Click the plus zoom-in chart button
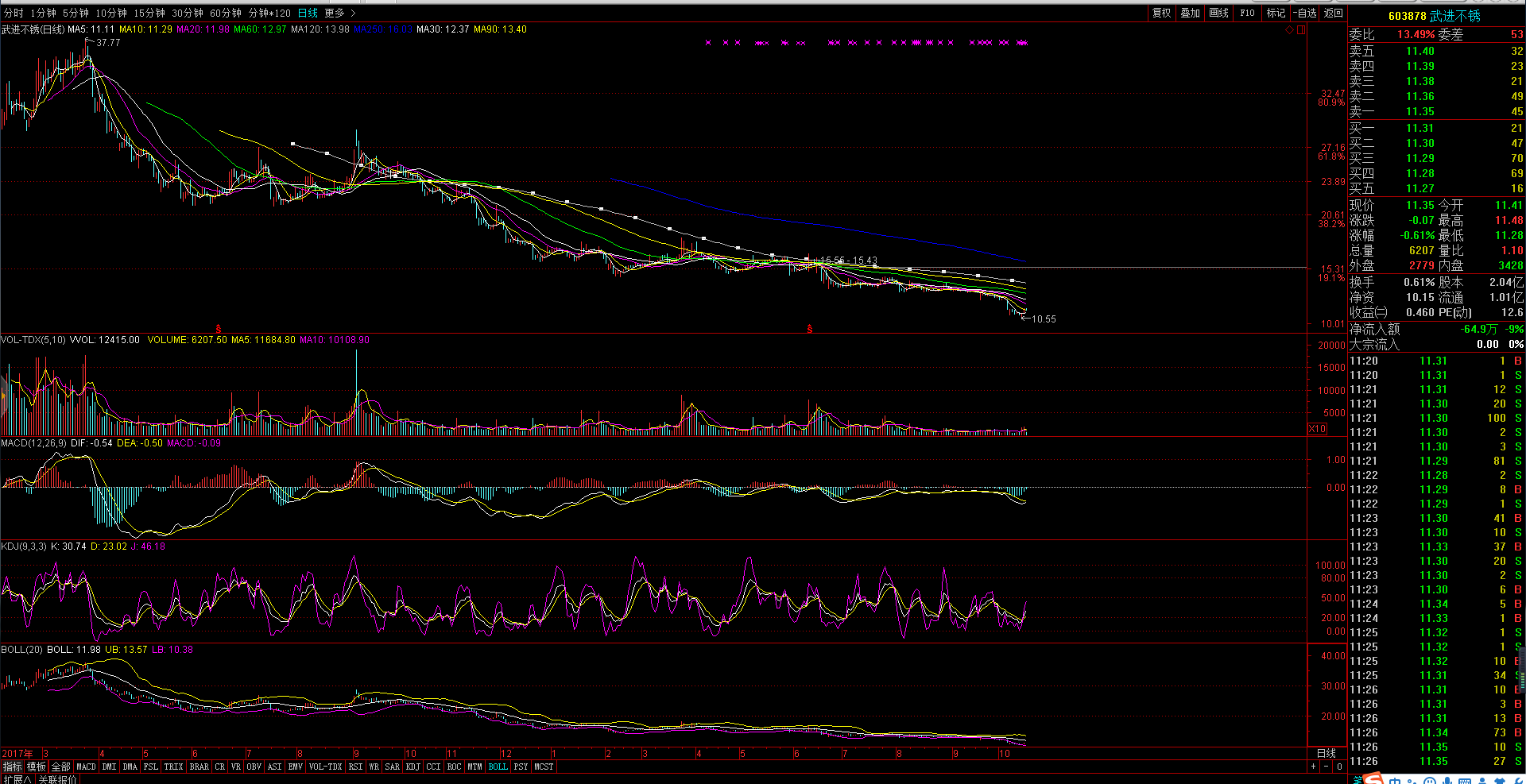1526x784 pixels. coord(1313,767)
